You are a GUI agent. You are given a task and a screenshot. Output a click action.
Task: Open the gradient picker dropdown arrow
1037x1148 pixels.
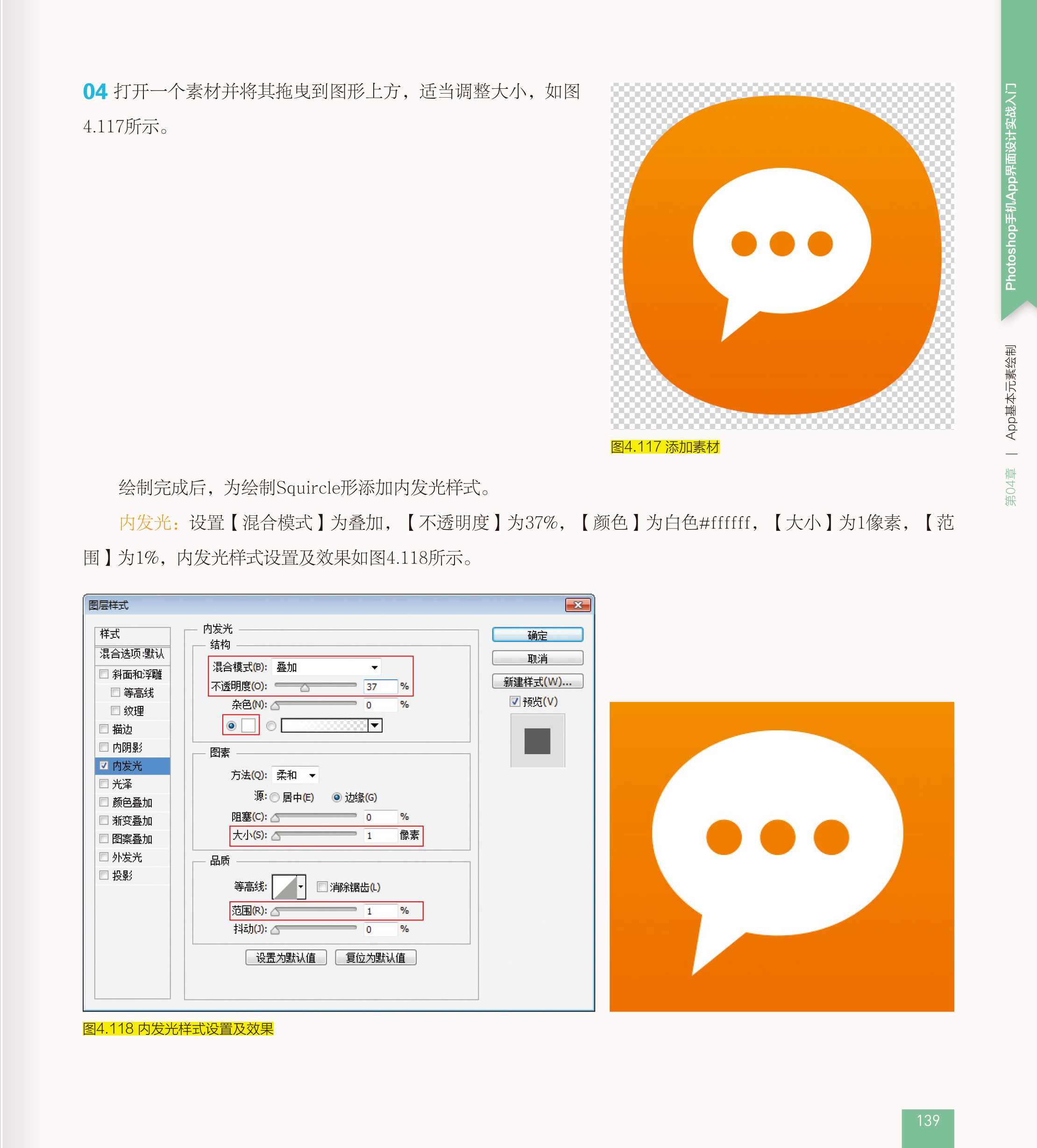coord(375,725)
